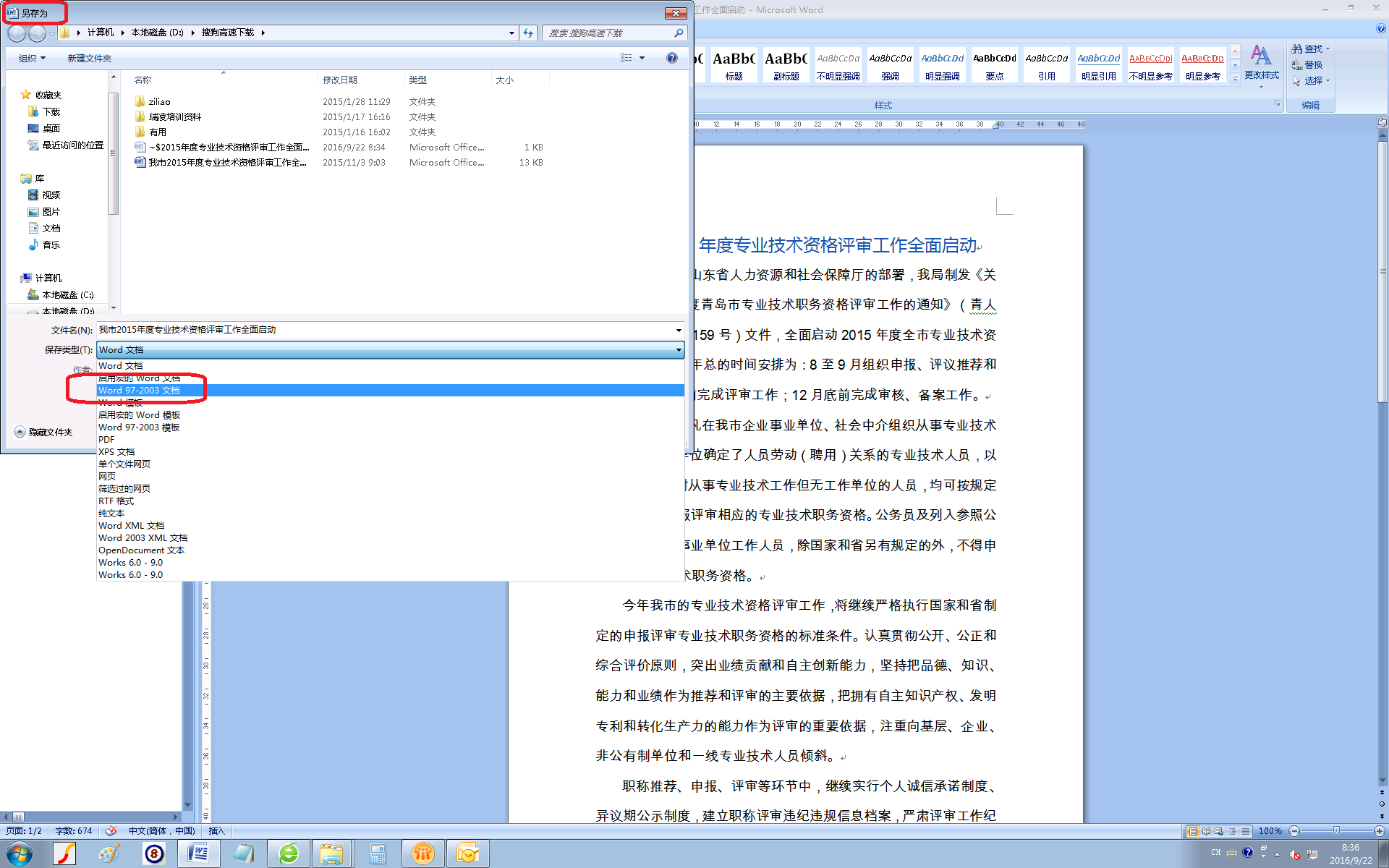Switch to web layout view icon
This screenshot has height=868, width=1389.
[x=1219, y=831]
